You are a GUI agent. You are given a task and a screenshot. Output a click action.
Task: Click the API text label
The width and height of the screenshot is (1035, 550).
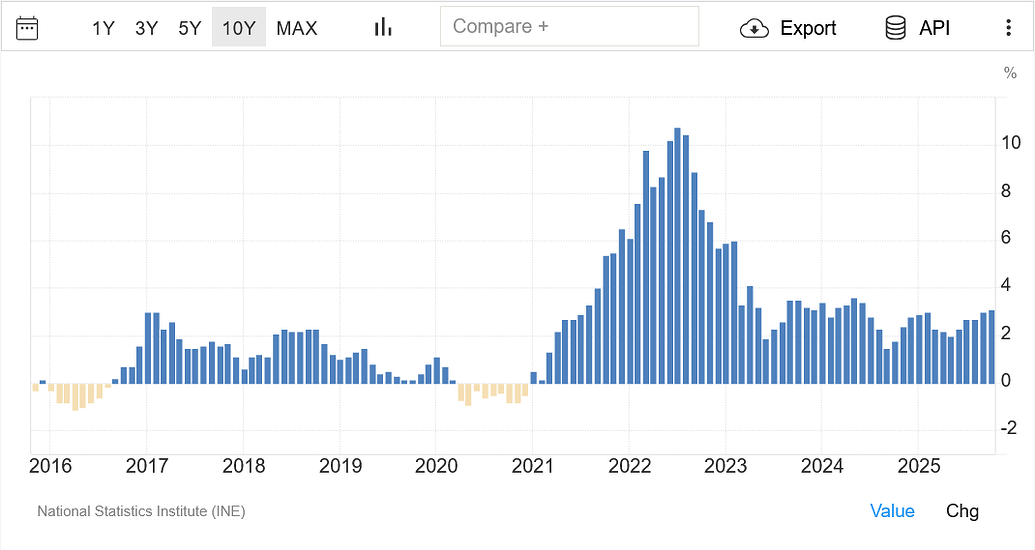coord(934,28)
